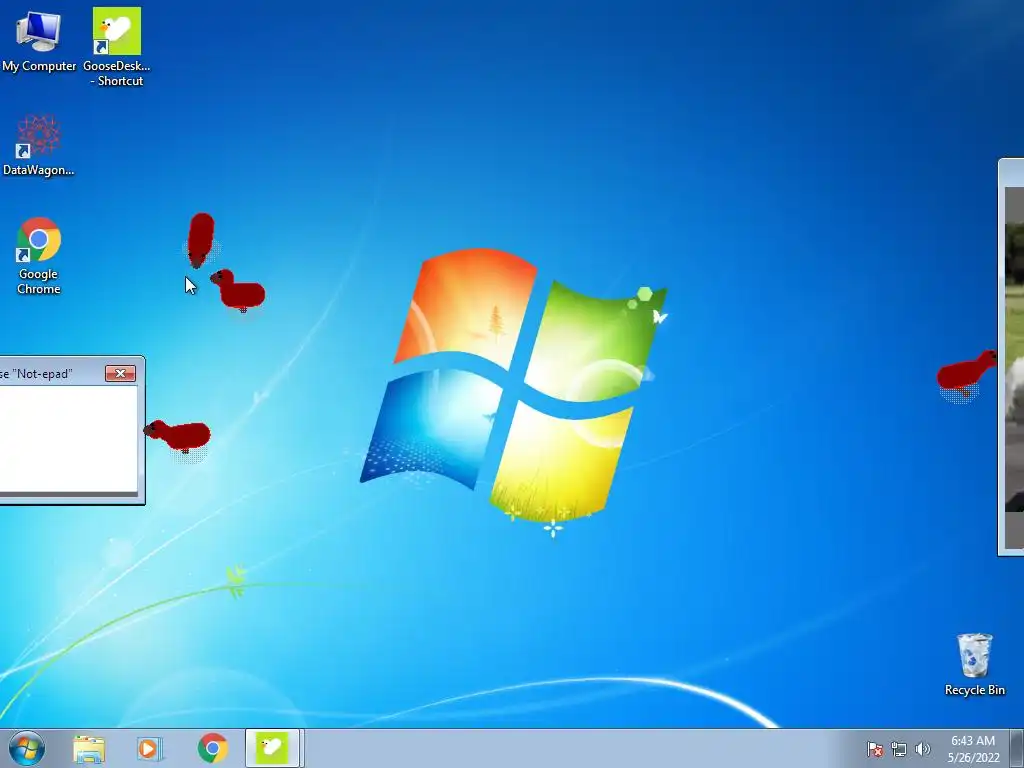Open the clock showing 6:43 AM
Image resolution: width=1024 pixels, height=768 pixels.
pyautogui.click(x=973, y=748)
